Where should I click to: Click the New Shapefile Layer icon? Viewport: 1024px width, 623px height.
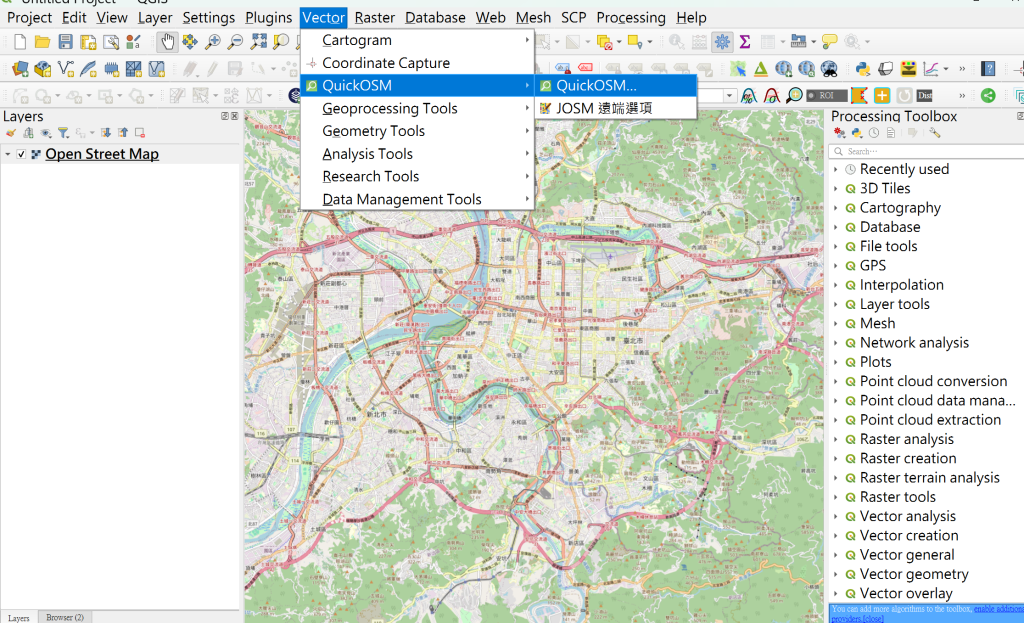pos(65,69)
